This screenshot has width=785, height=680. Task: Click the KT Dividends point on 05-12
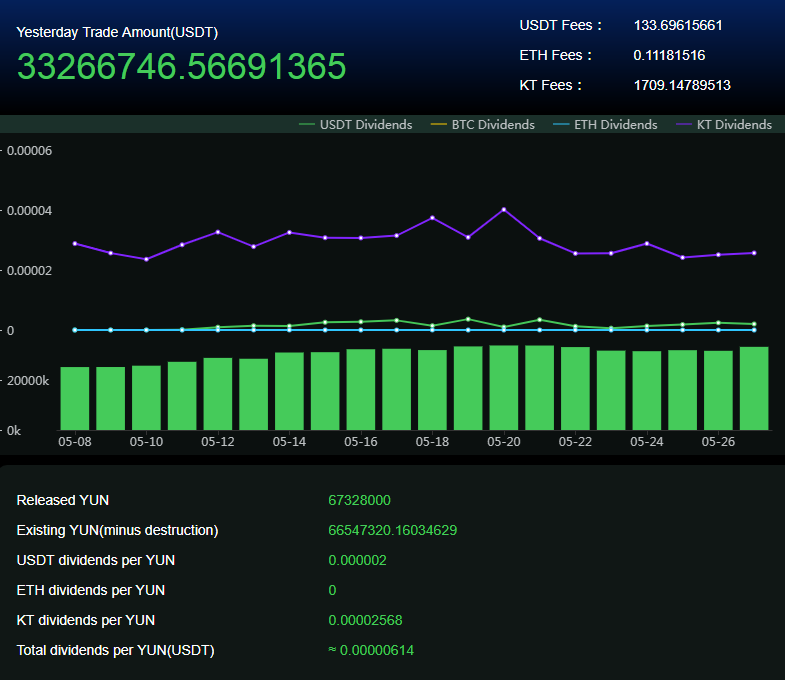(x=218, y=232)
